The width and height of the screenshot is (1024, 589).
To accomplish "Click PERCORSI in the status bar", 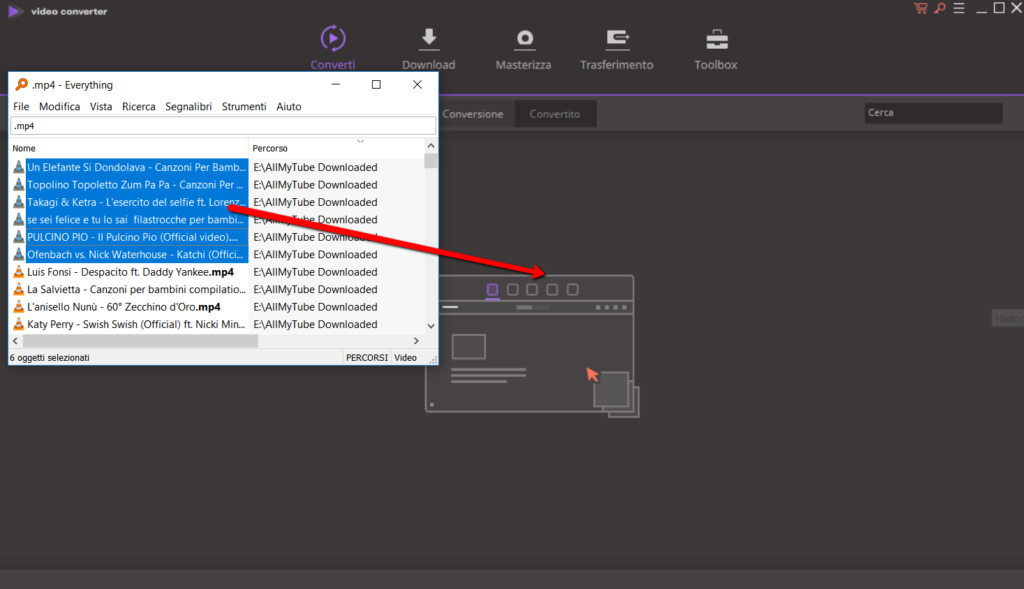I will [367, 358].
